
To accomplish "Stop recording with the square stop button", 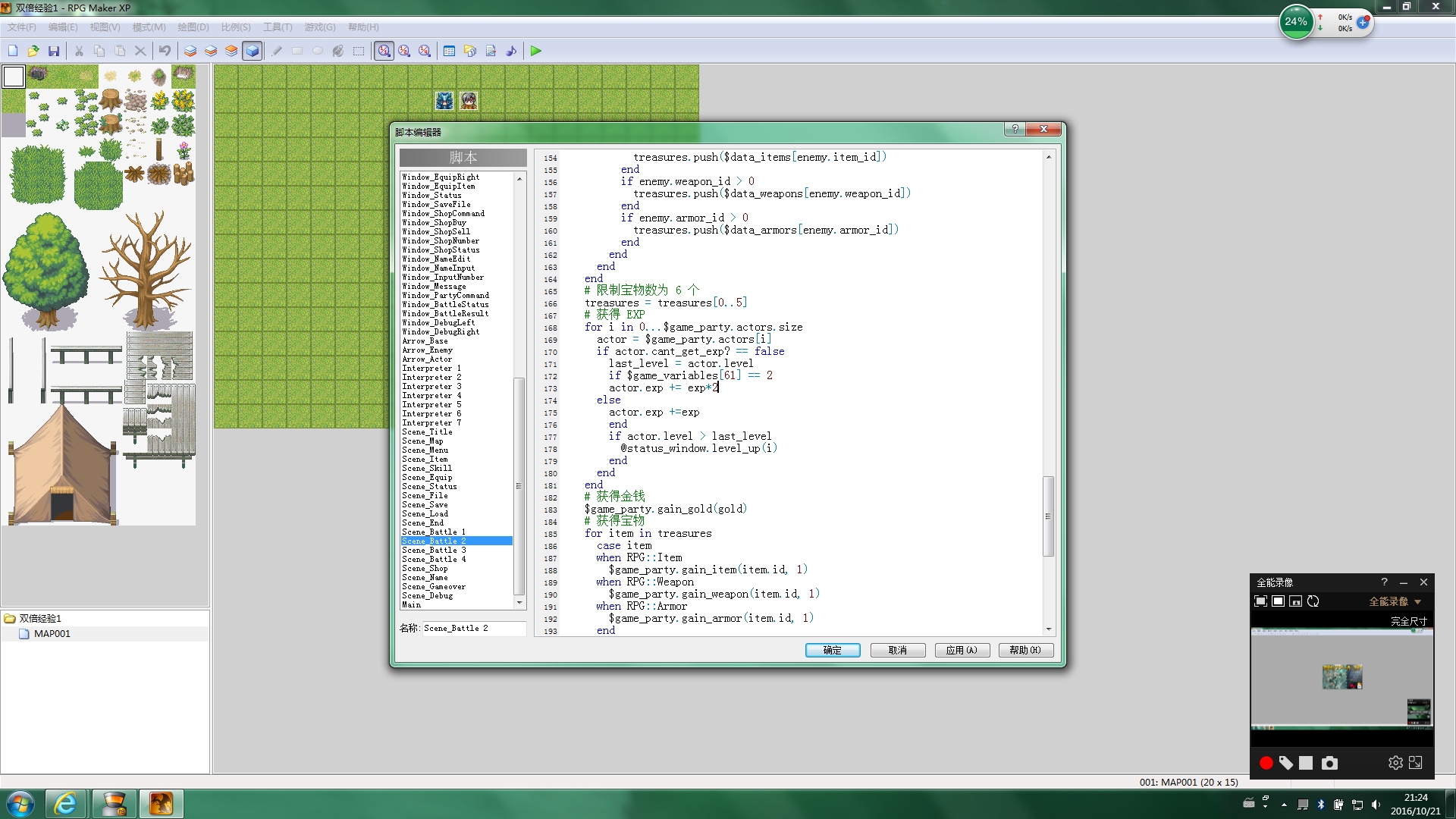I will click(x=1306, y=763).
